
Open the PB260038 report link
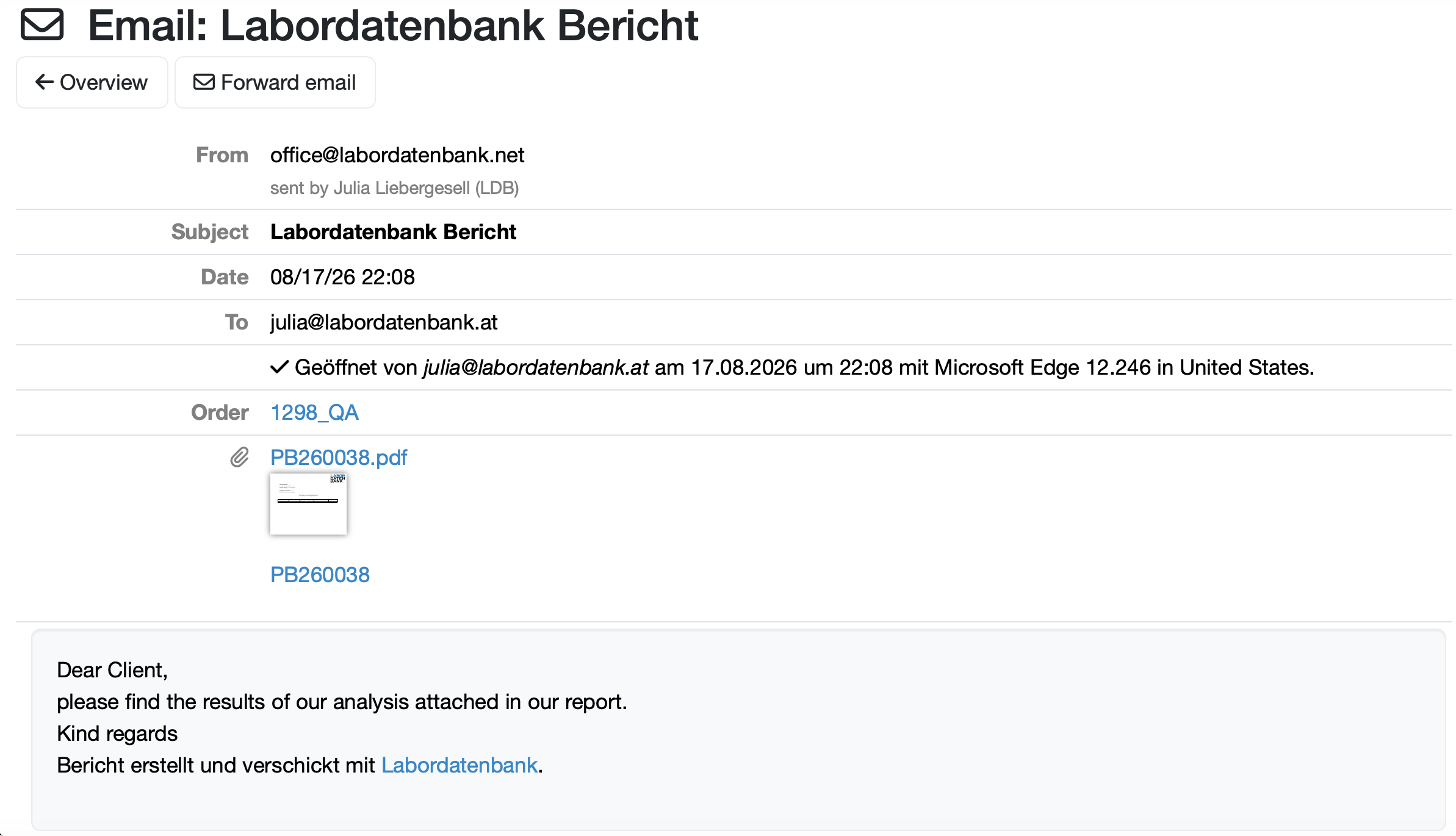[x=320, y=575]
